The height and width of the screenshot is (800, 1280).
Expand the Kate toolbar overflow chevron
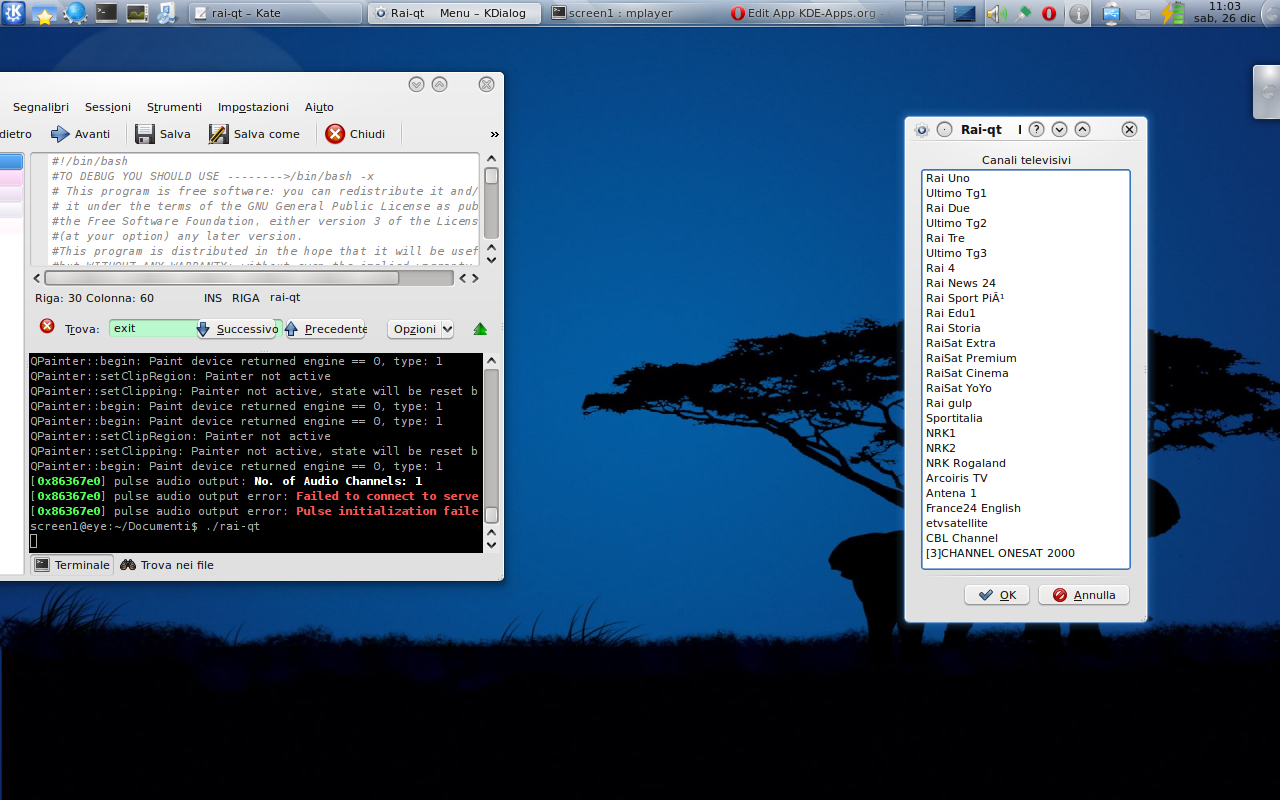[x=494, y=134]
